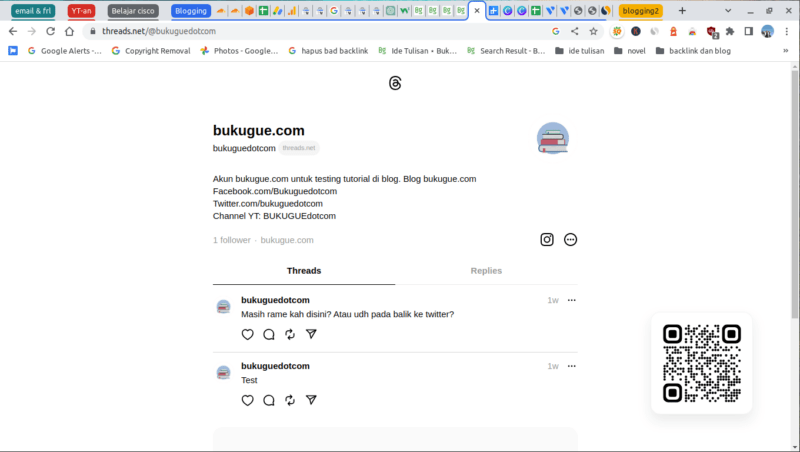Switch to the Google Analytics bar-chart tab
This screenshot has width=800, height=452.
click(292, 11)
